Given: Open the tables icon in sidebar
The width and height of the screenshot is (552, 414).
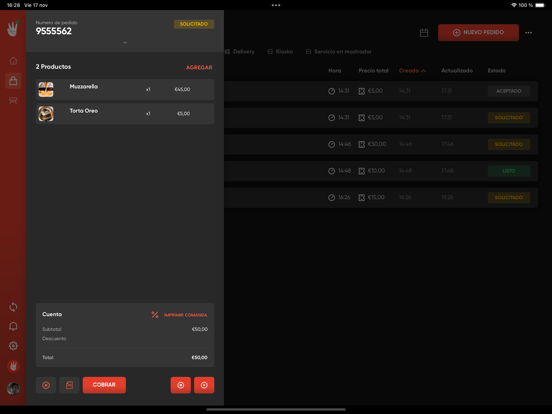Looking at the screenshot, I should 13,101.
